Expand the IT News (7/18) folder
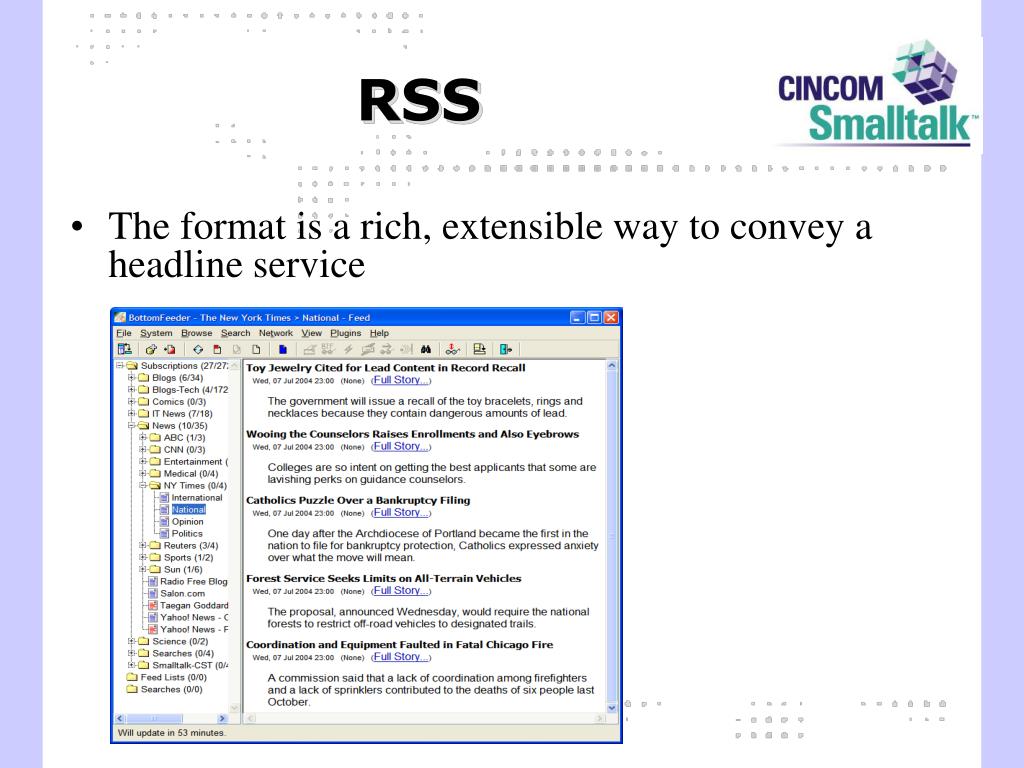This screenshot has height=768, width=1024. [x=131, y=413]
